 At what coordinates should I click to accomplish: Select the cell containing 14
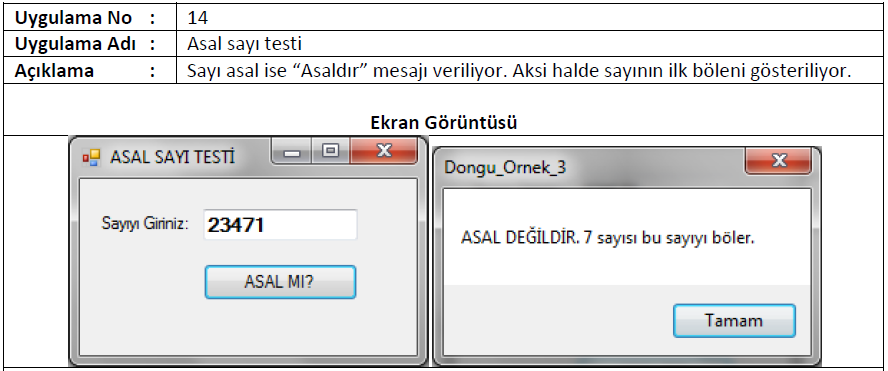[x=529, y=18]
